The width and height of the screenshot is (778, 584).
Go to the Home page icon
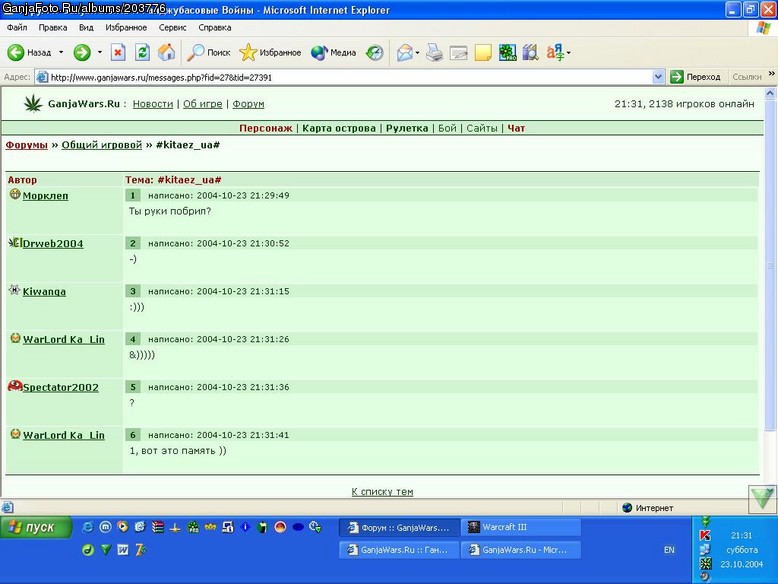tap(167, 53)
